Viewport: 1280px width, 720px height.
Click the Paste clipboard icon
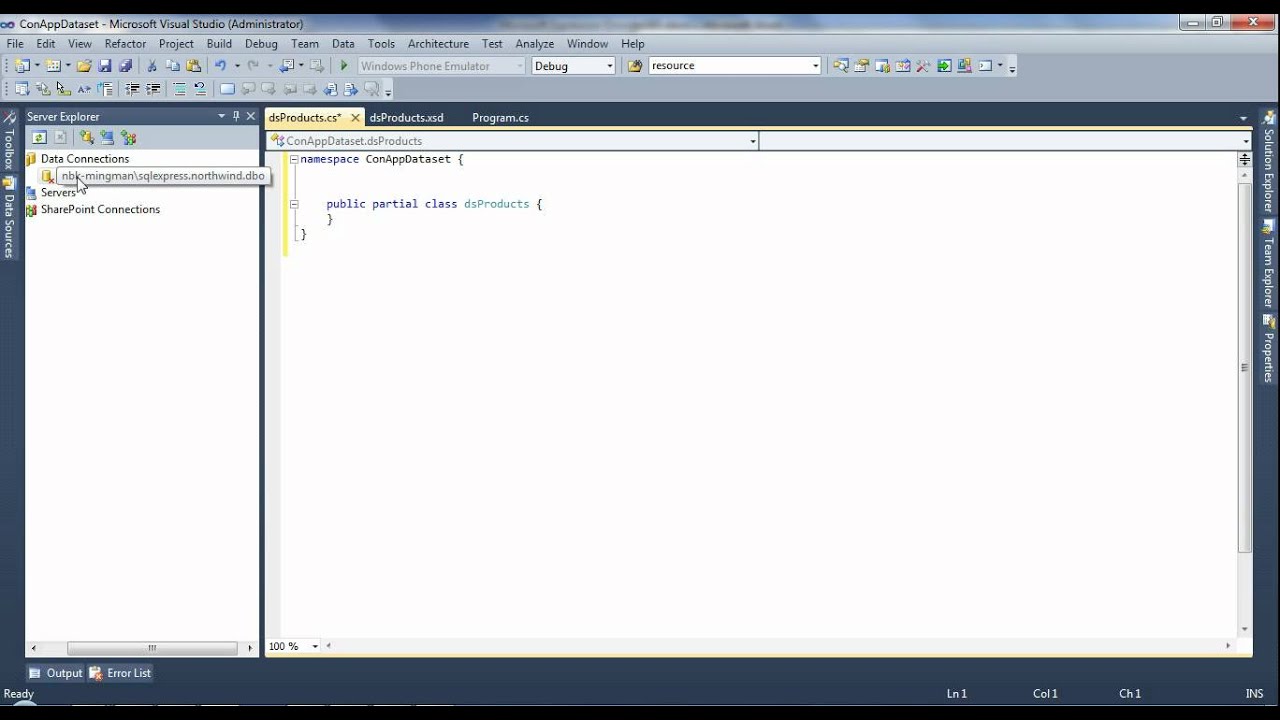(x=193, y=66)
